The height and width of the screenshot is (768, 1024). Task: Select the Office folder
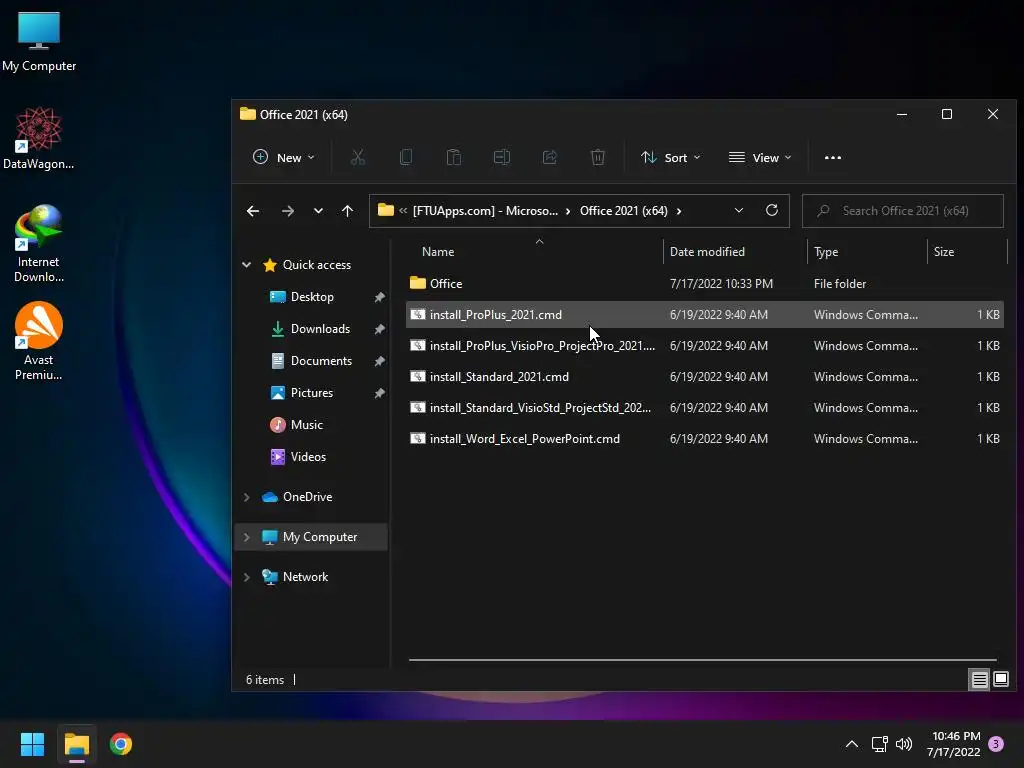(x=704, y=283)
